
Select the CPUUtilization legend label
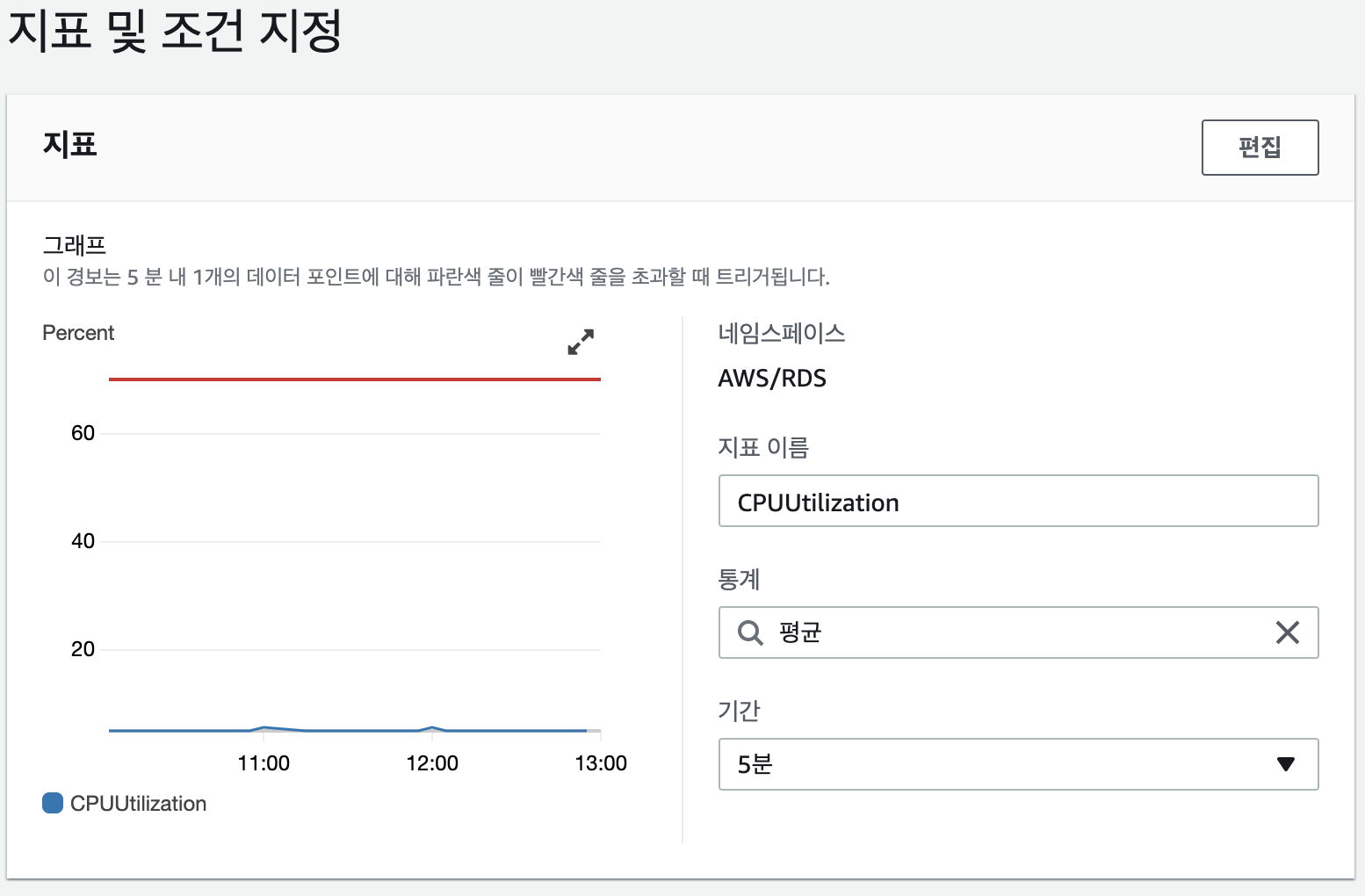138,804
